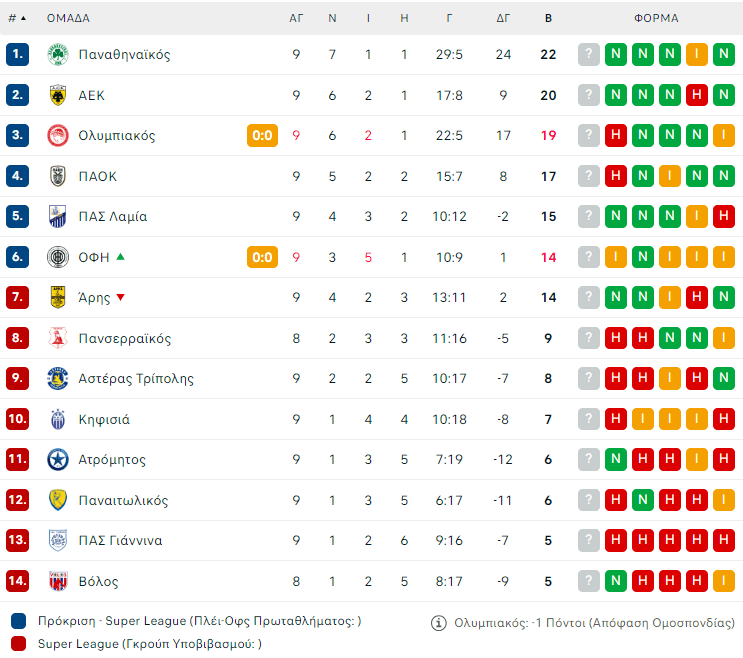Click the info icon beside Ολυμπιακός penalty note
The width and height of the screenshot is (743, 658).
click(x=438, y=623)
